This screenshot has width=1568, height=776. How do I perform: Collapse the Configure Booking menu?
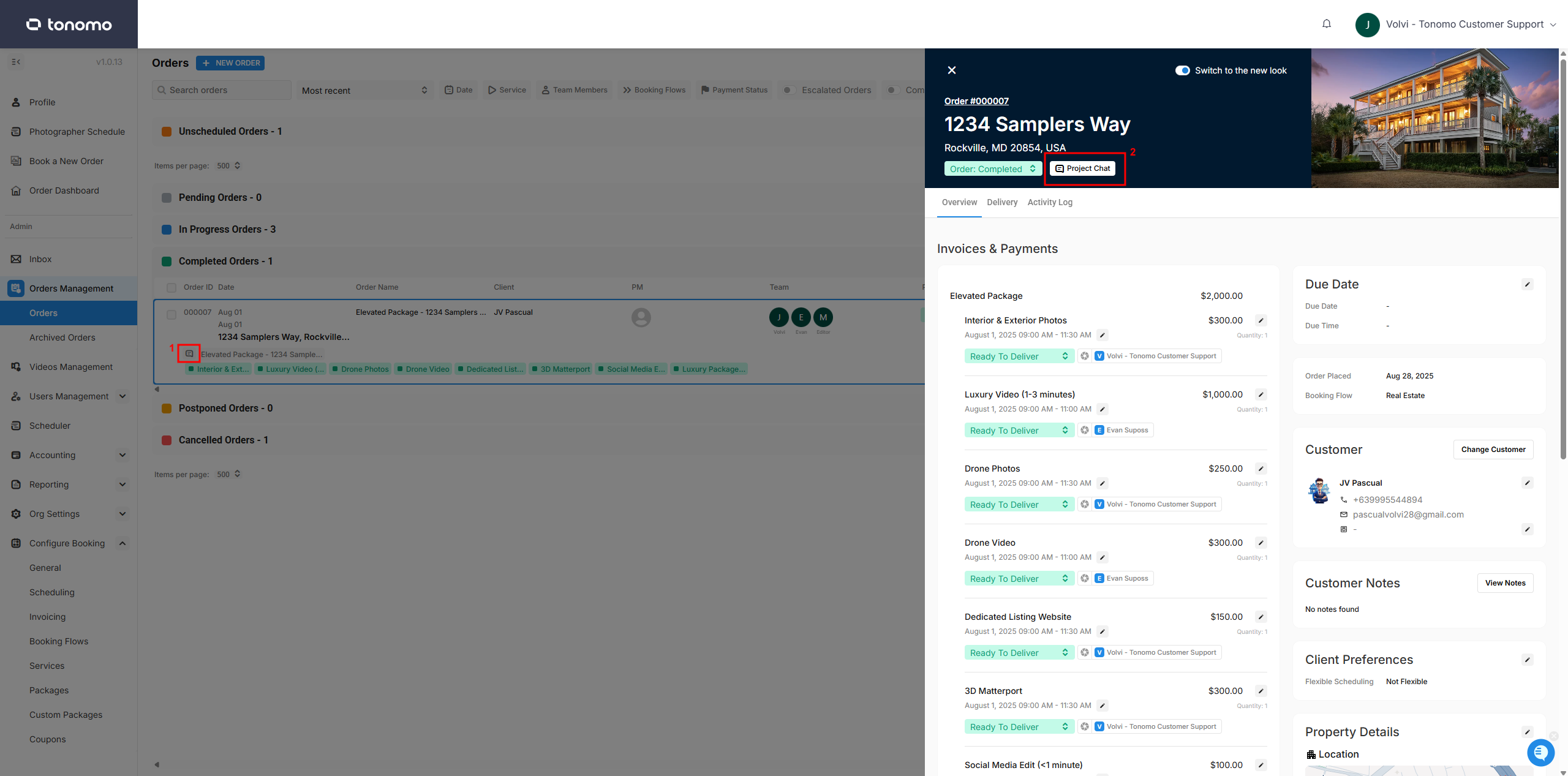tap(123, 543)
